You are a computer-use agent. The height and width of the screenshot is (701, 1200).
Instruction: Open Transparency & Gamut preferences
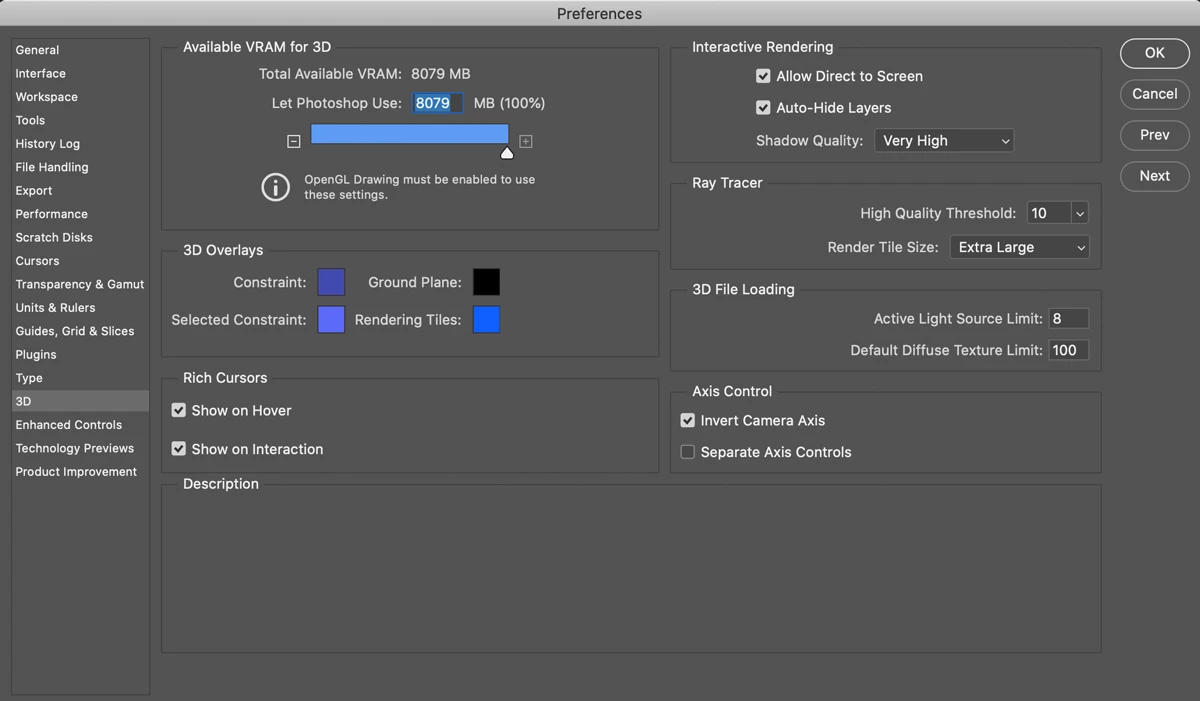[80, 284]
